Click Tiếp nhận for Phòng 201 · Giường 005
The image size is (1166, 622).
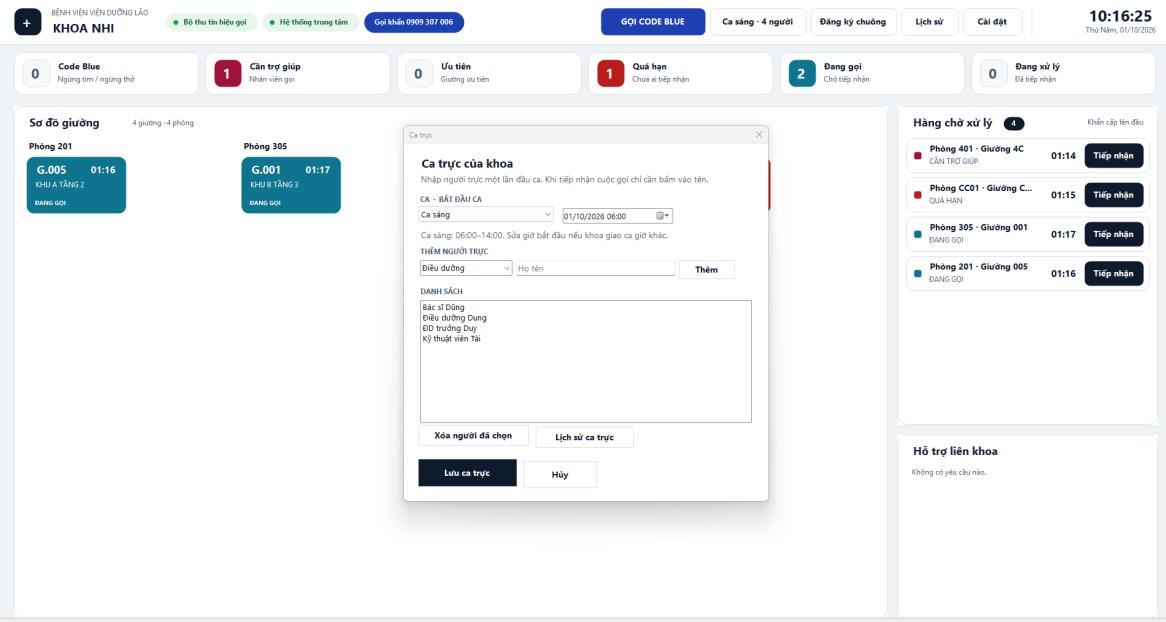[1113, 274]
